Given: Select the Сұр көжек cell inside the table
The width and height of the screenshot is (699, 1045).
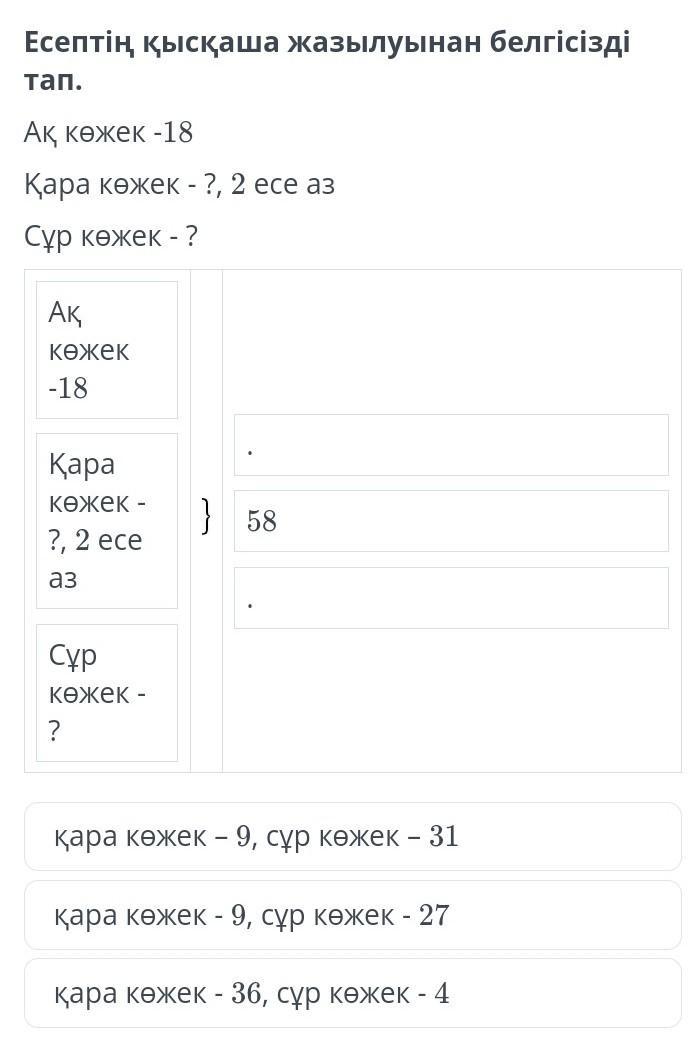Looking at the screenshot, I should (x=107, y=693).
